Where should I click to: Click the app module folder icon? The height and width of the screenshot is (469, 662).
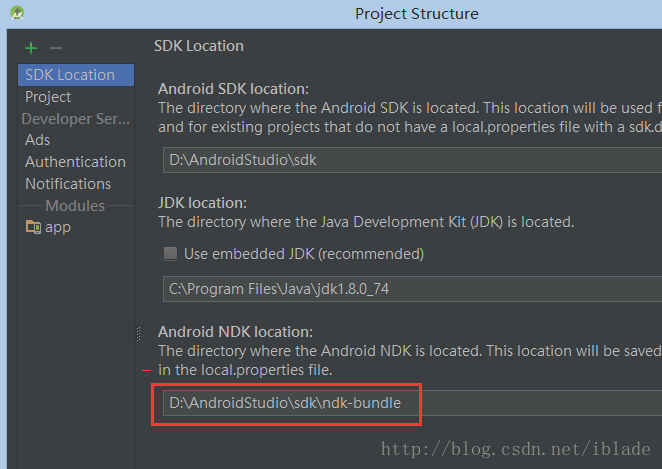click(x=33, y=227)
